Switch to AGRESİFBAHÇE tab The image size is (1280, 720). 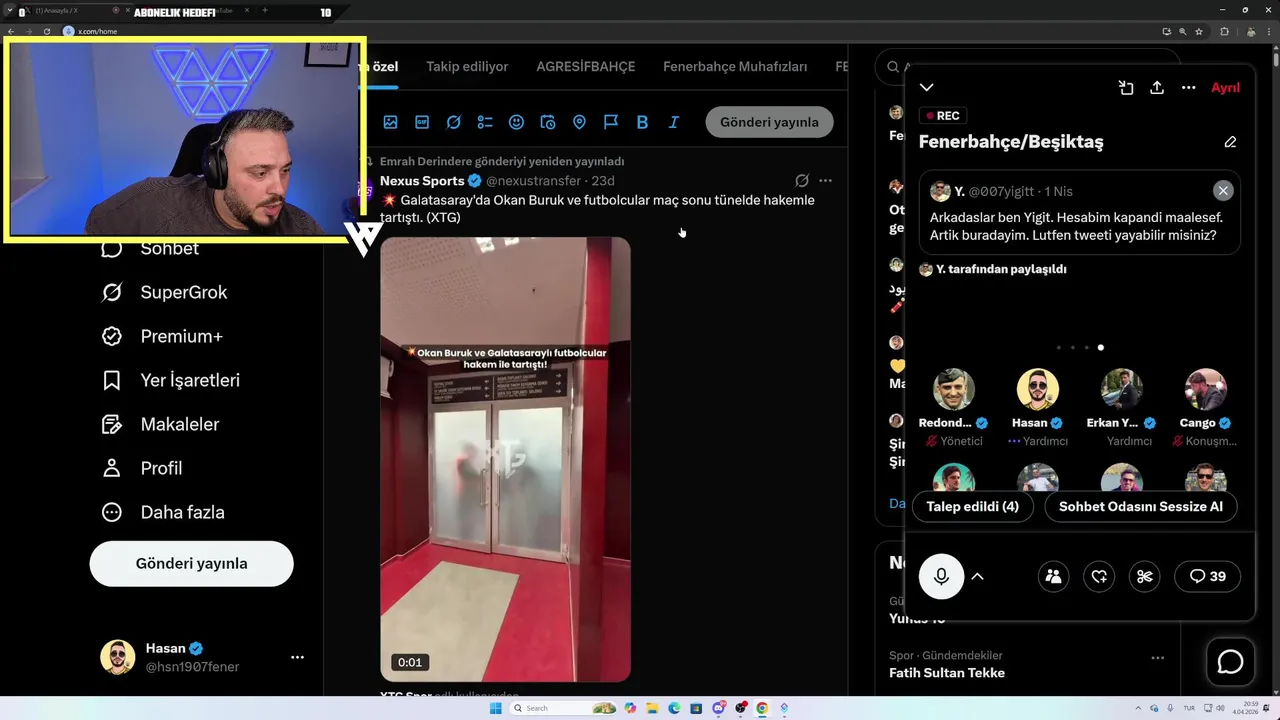click(x=586, y=67)
